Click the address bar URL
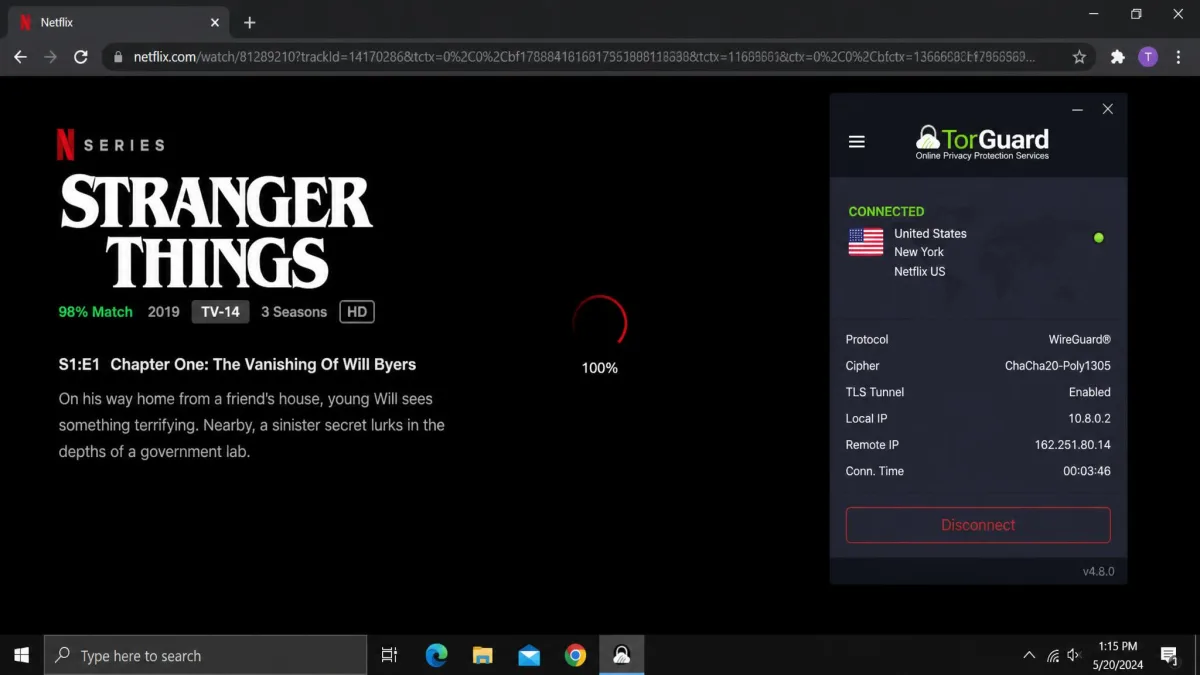This screenshot has width=1200, height=675. click(584, 57)
